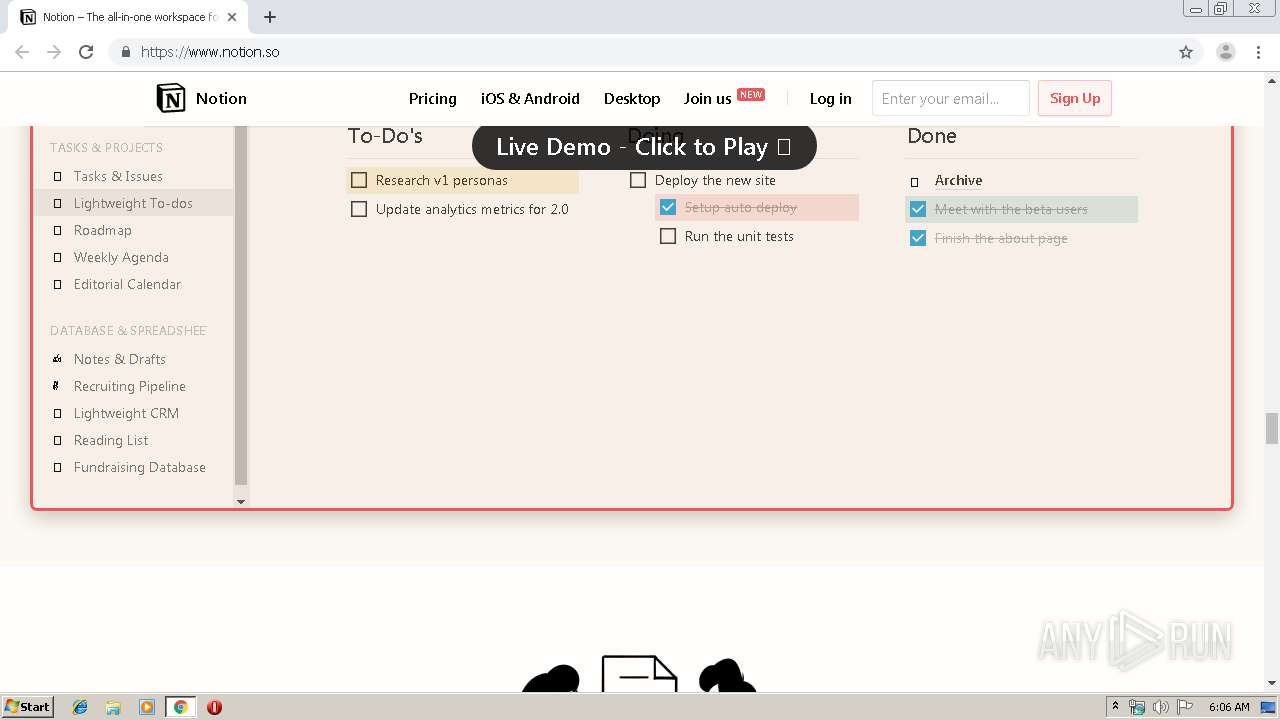Expand hidden tray icons arrow

point(1115,707)
